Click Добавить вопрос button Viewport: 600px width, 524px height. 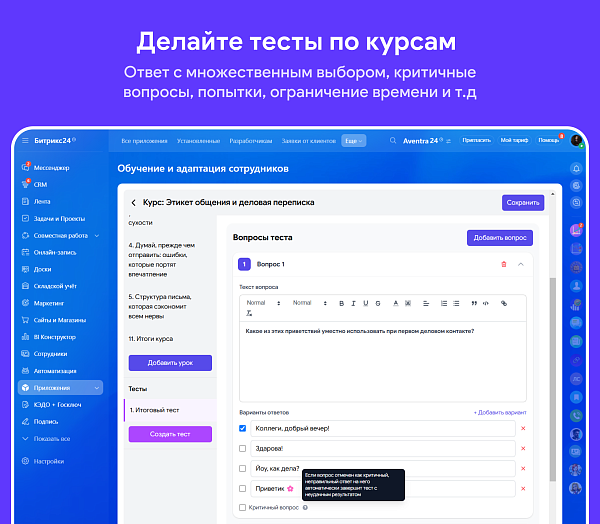[x=500, y=238]
